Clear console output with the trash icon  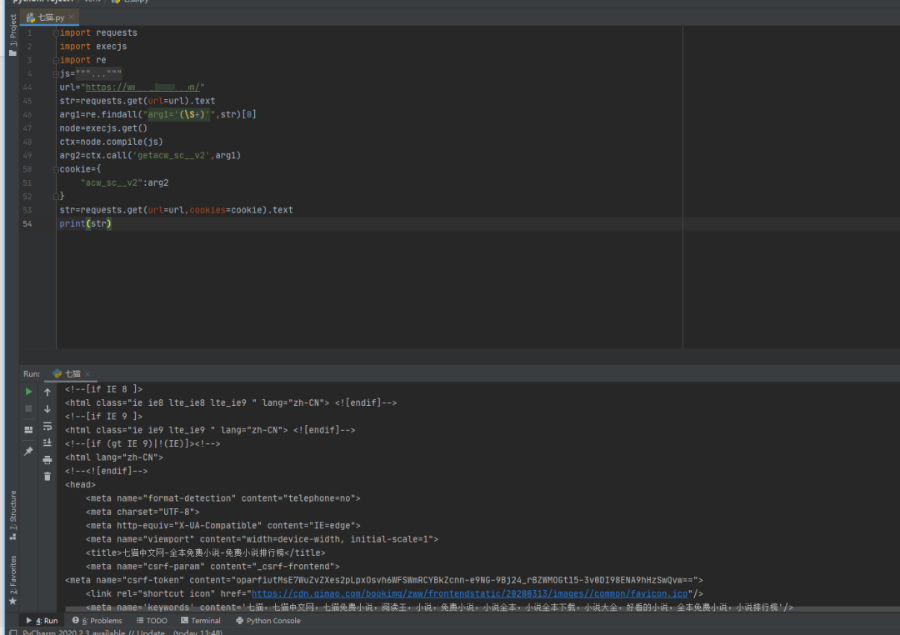point(47,476)
